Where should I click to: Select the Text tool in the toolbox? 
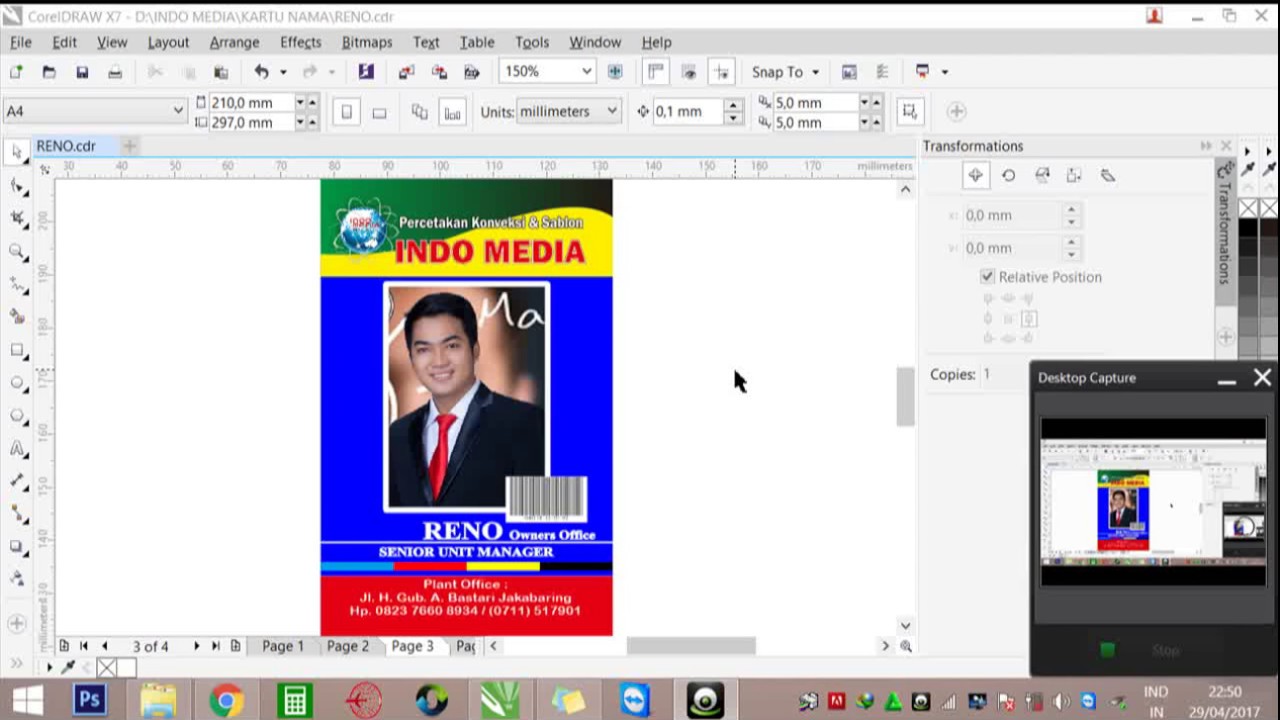(x=17, y=449)
